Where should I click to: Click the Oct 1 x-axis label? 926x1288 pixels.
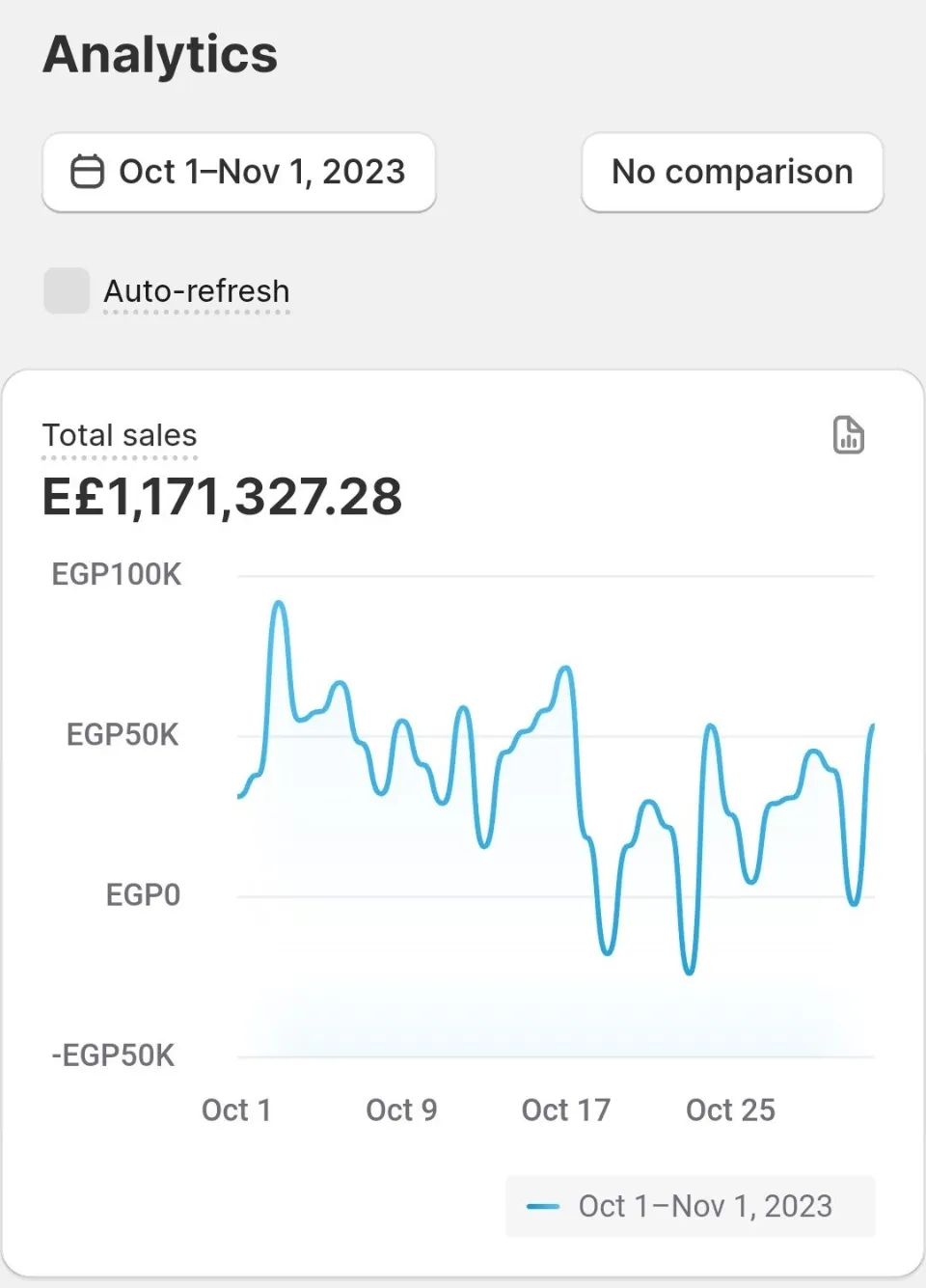(x=236, y=1110)
